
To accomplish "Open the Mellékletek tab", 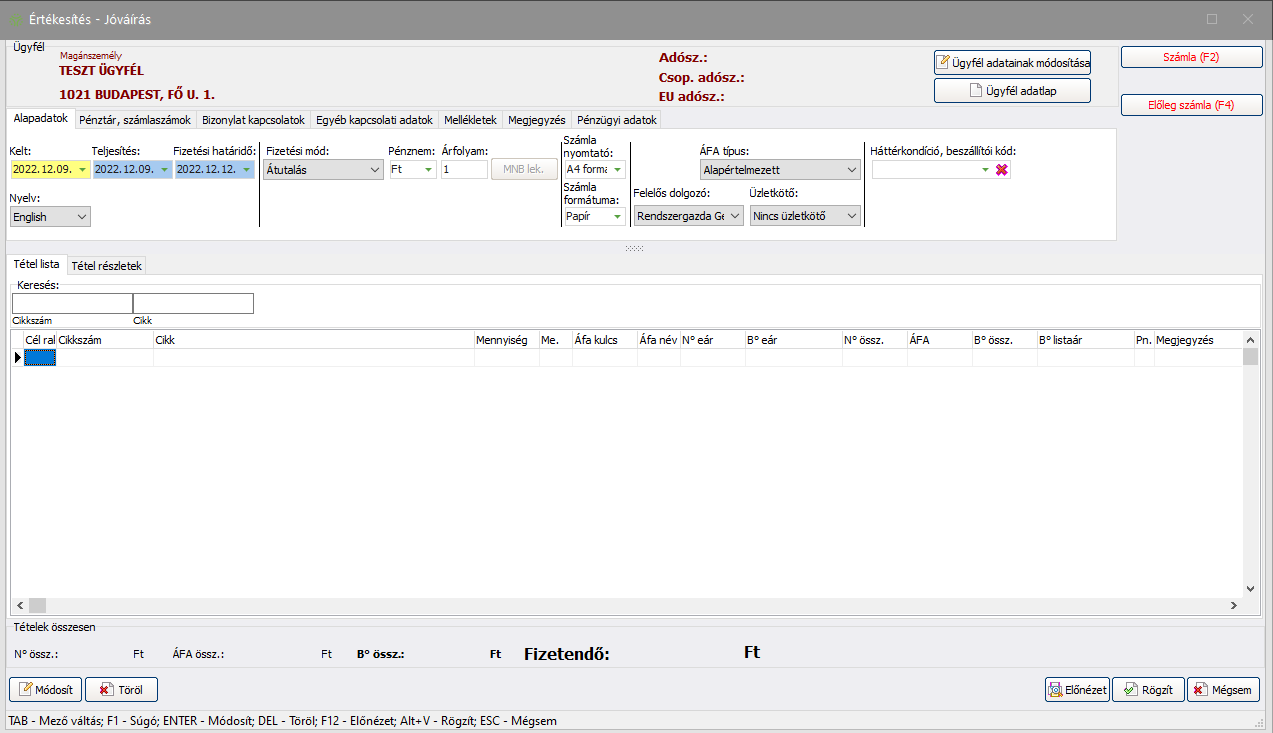I will tap(470, 120).
